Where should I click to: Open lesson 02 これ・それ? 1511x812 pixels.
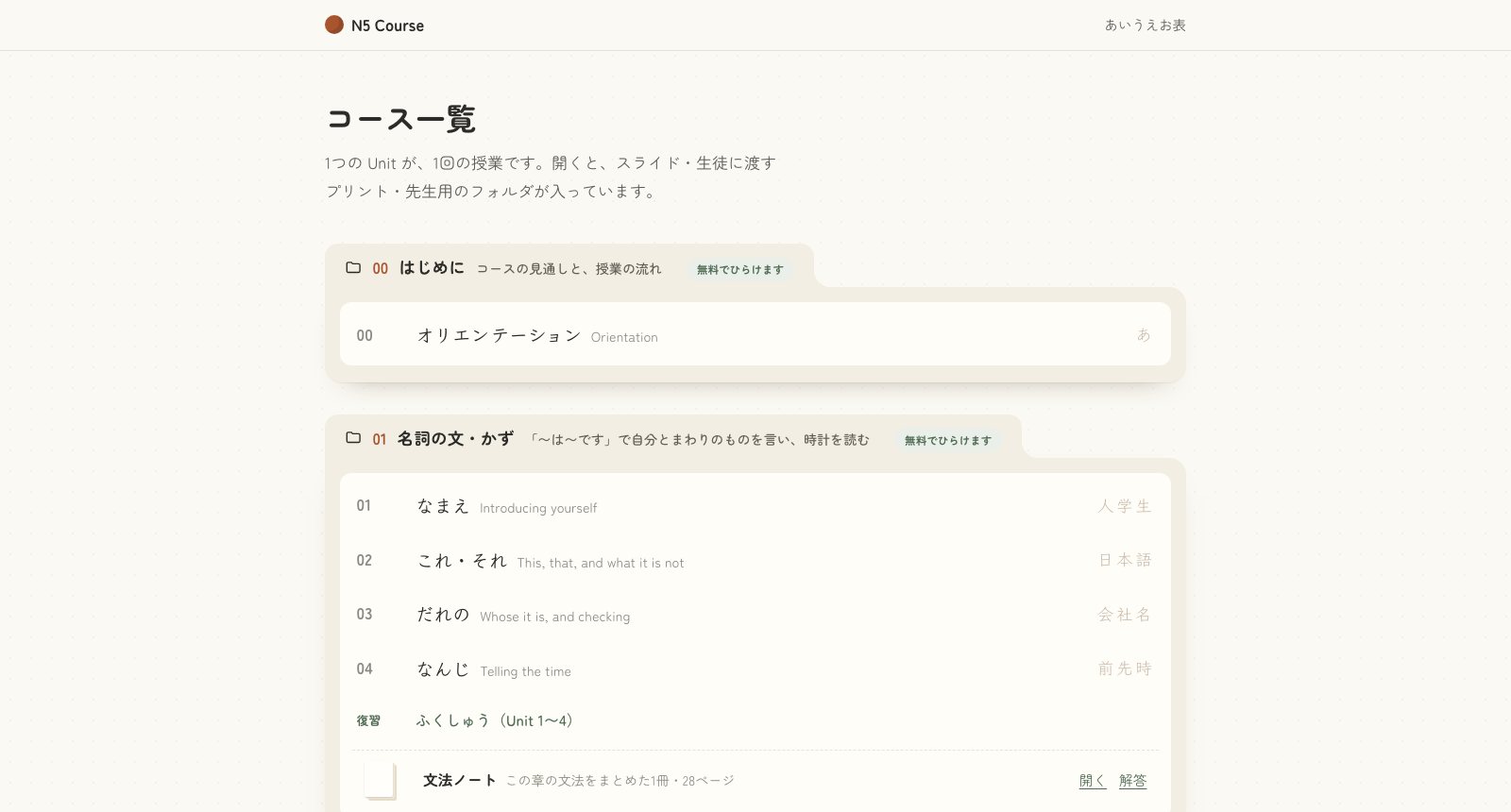[755, 561]
